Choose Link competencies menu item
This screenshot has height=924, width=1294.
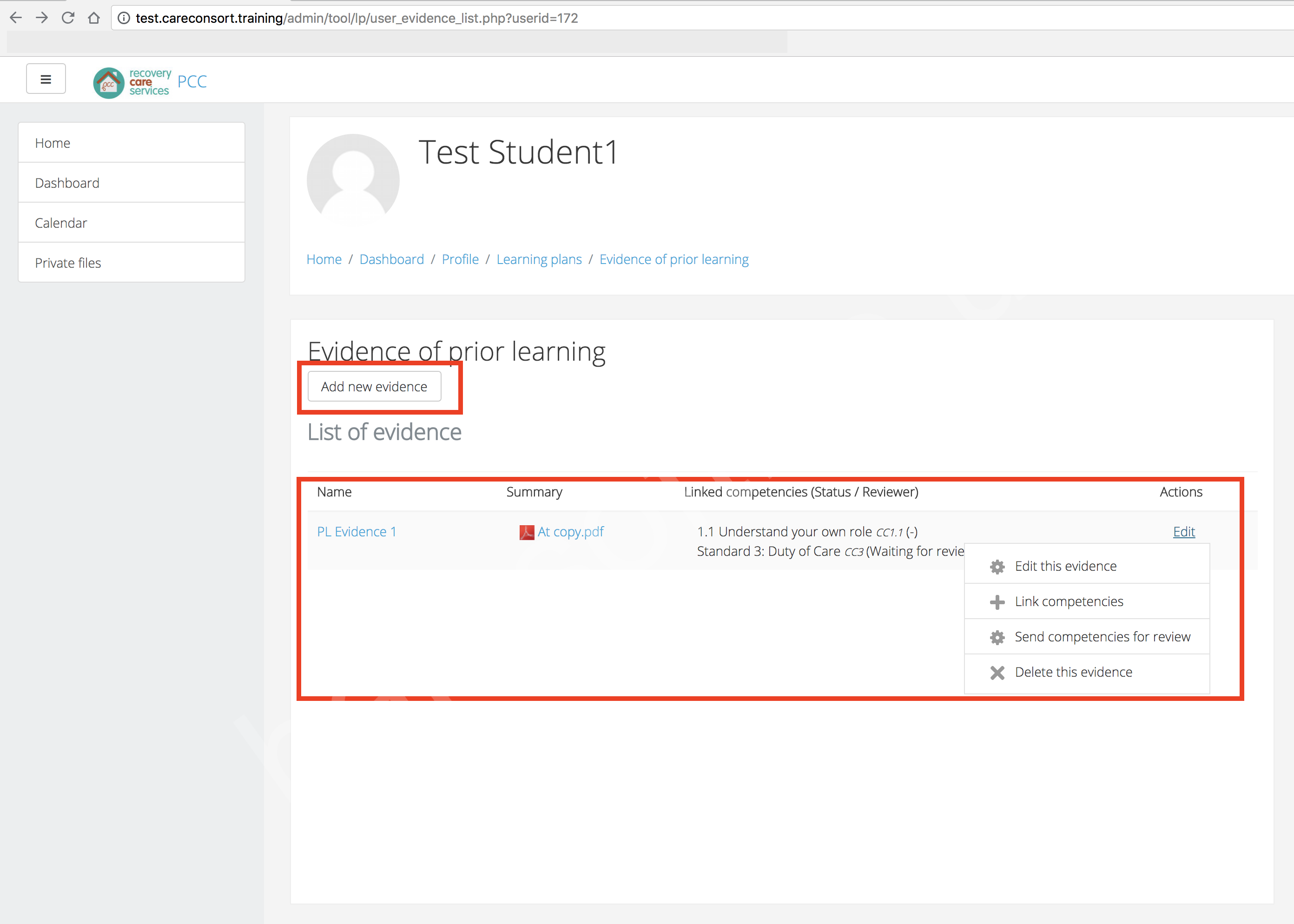coord(1087,601)
